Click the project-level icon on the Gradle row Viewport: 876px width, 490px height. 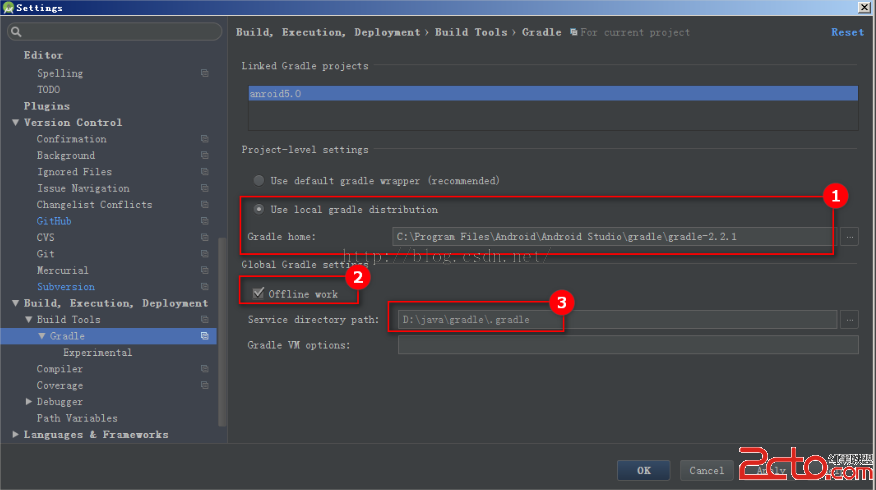(x=204, y=336)
